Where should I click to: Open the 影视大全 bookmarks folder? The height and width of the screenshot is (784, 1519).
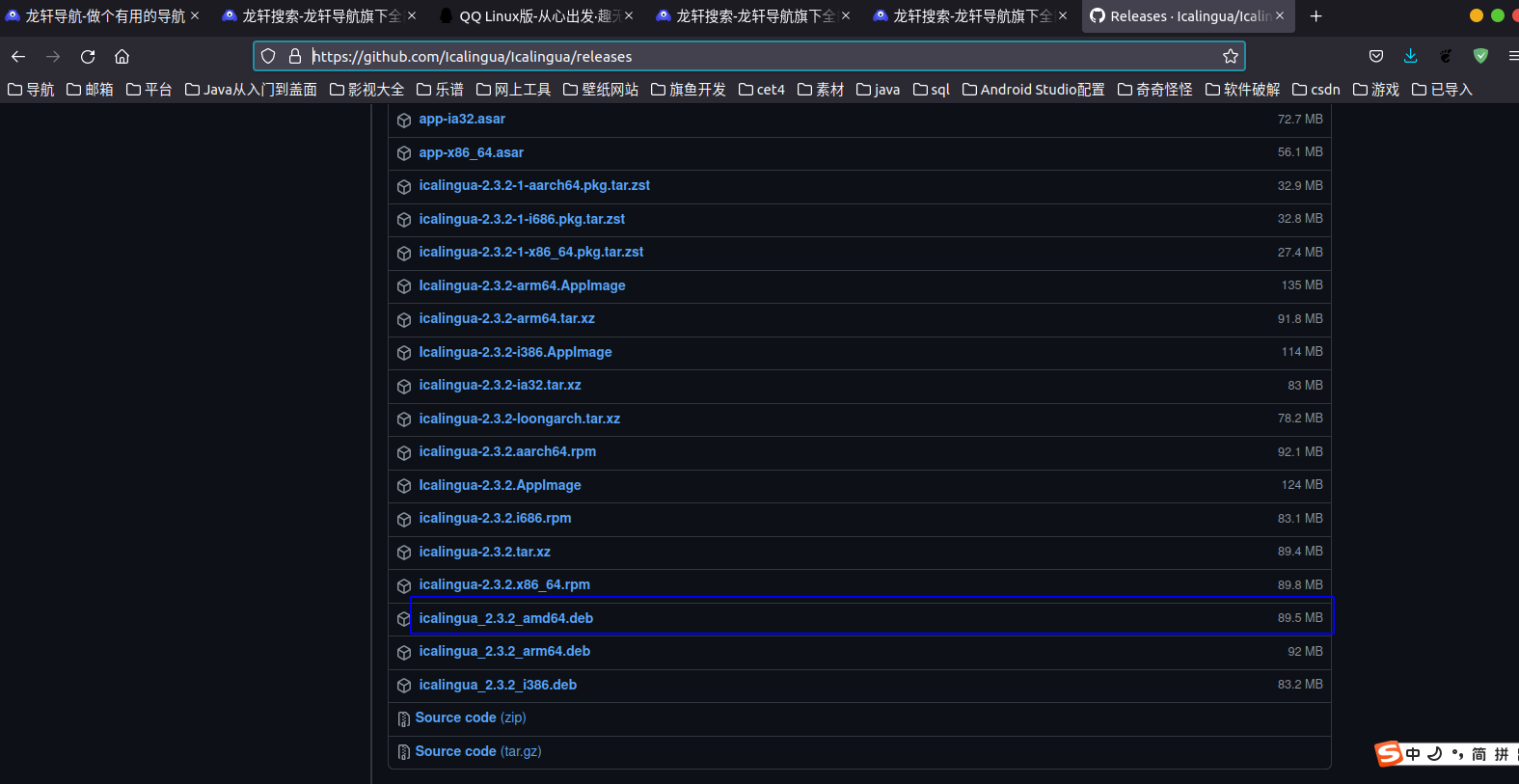point(366,89)
